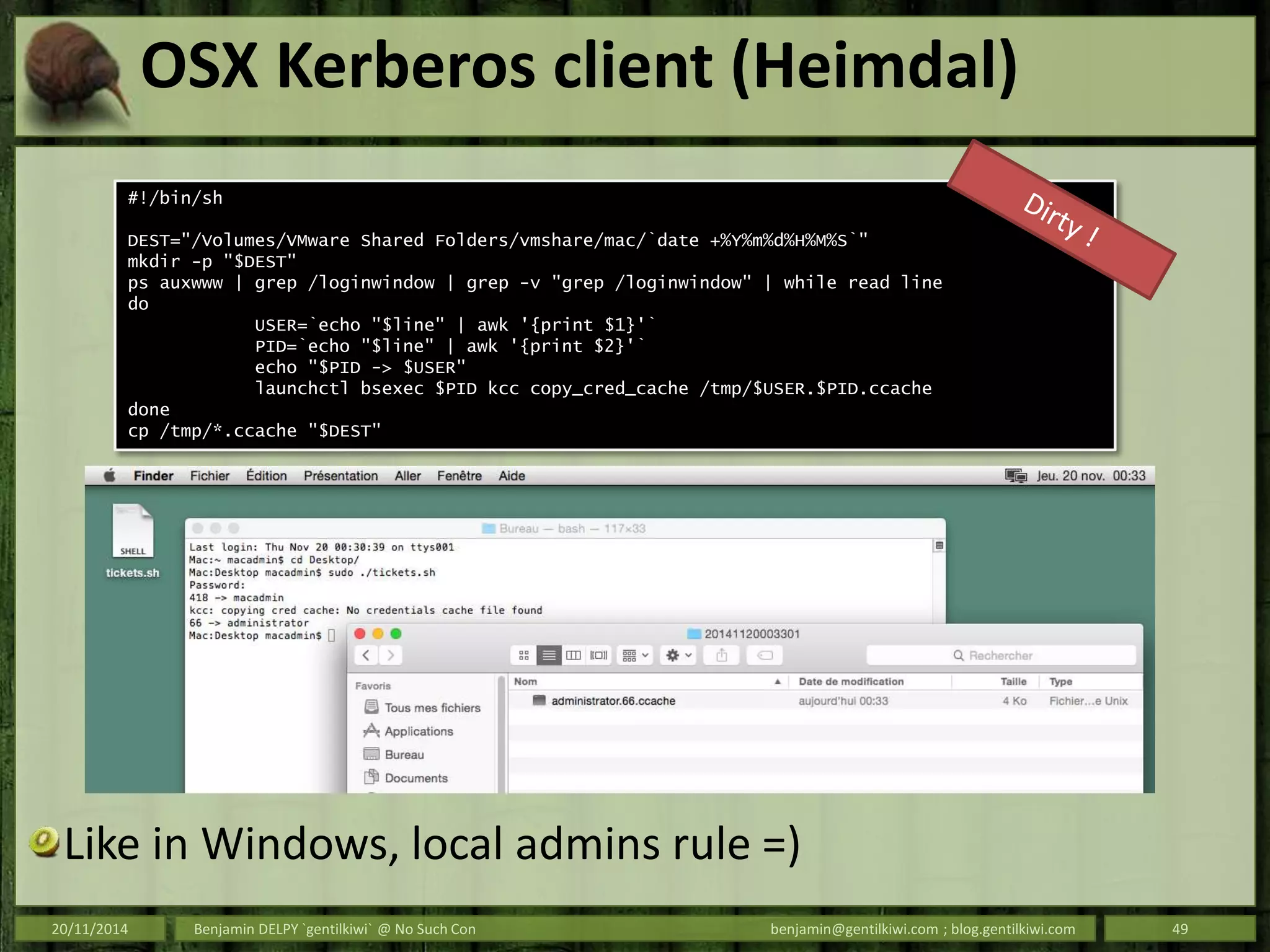Open the Finder menu
This screenshot has height=952, width=1270.
[x=154, y=476]
